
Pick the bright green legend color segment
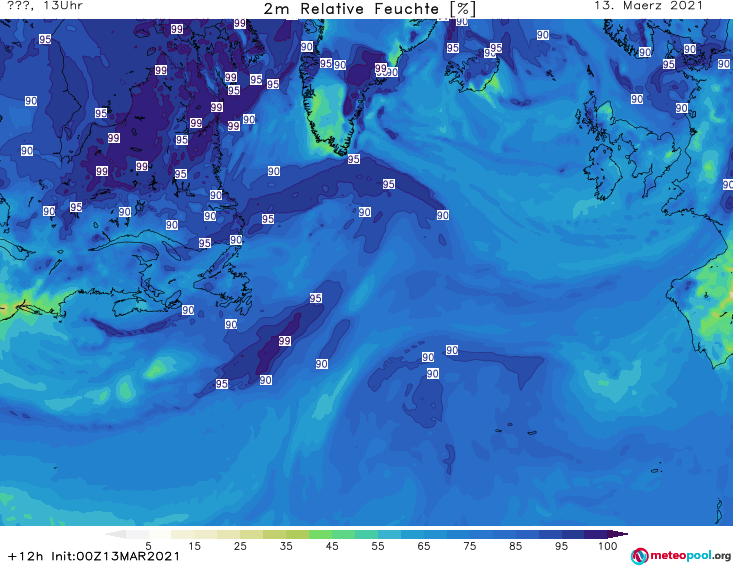[320, 534]
